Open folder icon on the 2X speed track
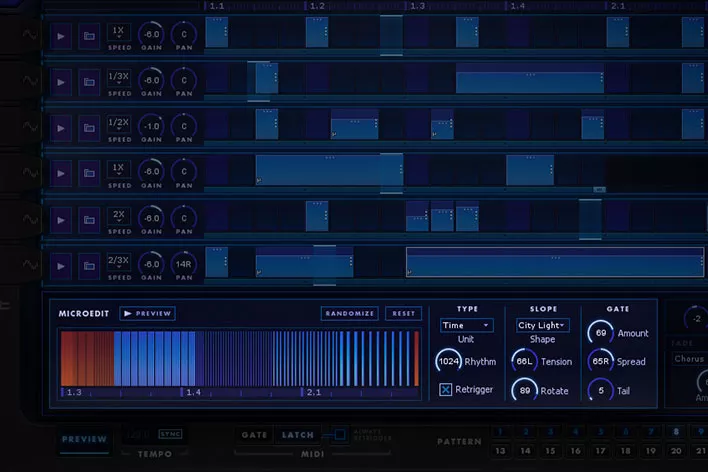708x472 pixels. (x=90, y=218)
